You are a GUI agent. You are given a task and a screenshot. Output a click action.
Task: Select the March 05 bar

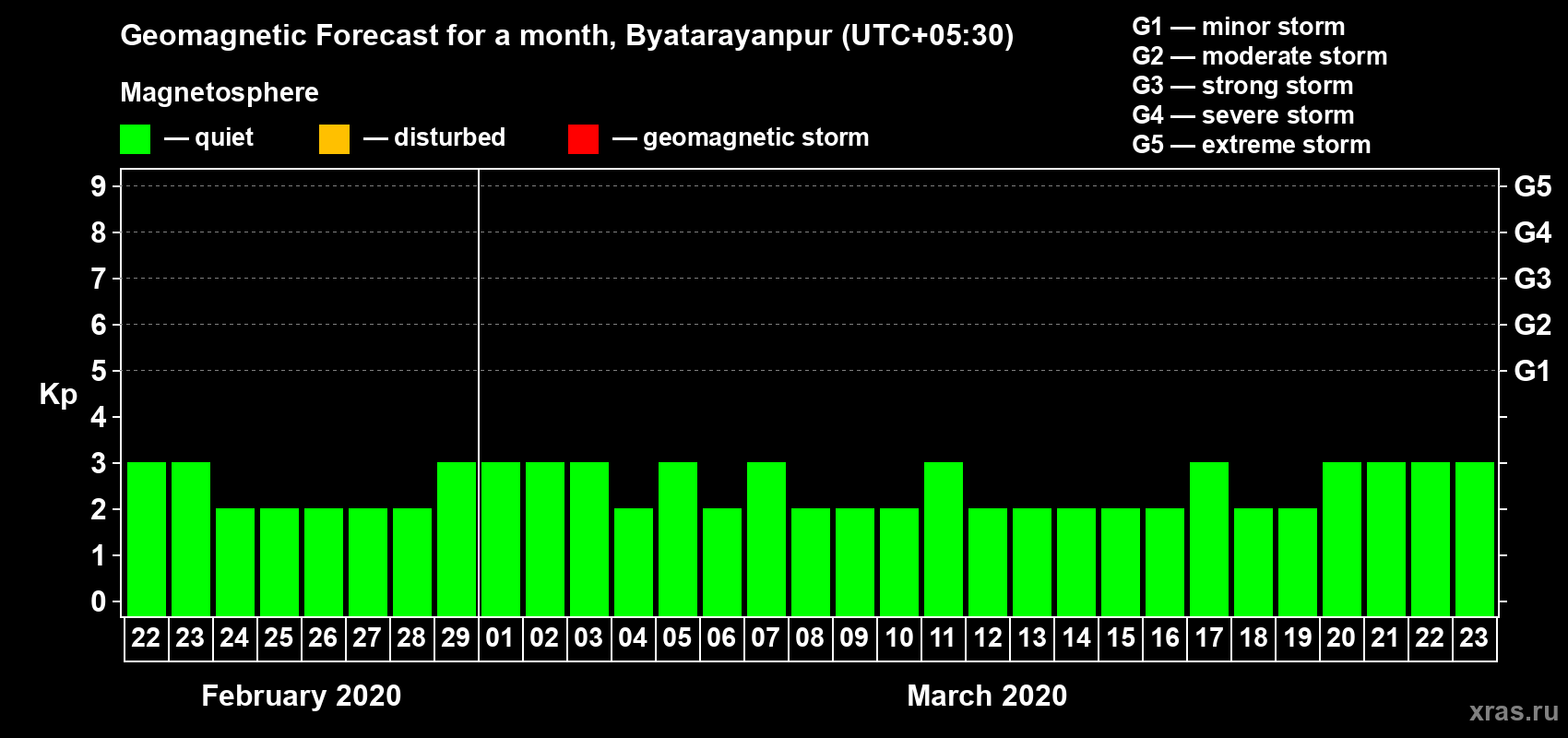point(678,539)
